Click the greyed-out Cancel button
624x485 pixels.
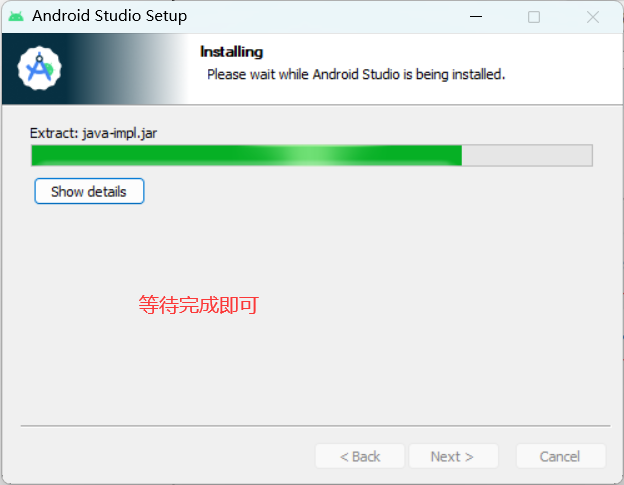561,456
